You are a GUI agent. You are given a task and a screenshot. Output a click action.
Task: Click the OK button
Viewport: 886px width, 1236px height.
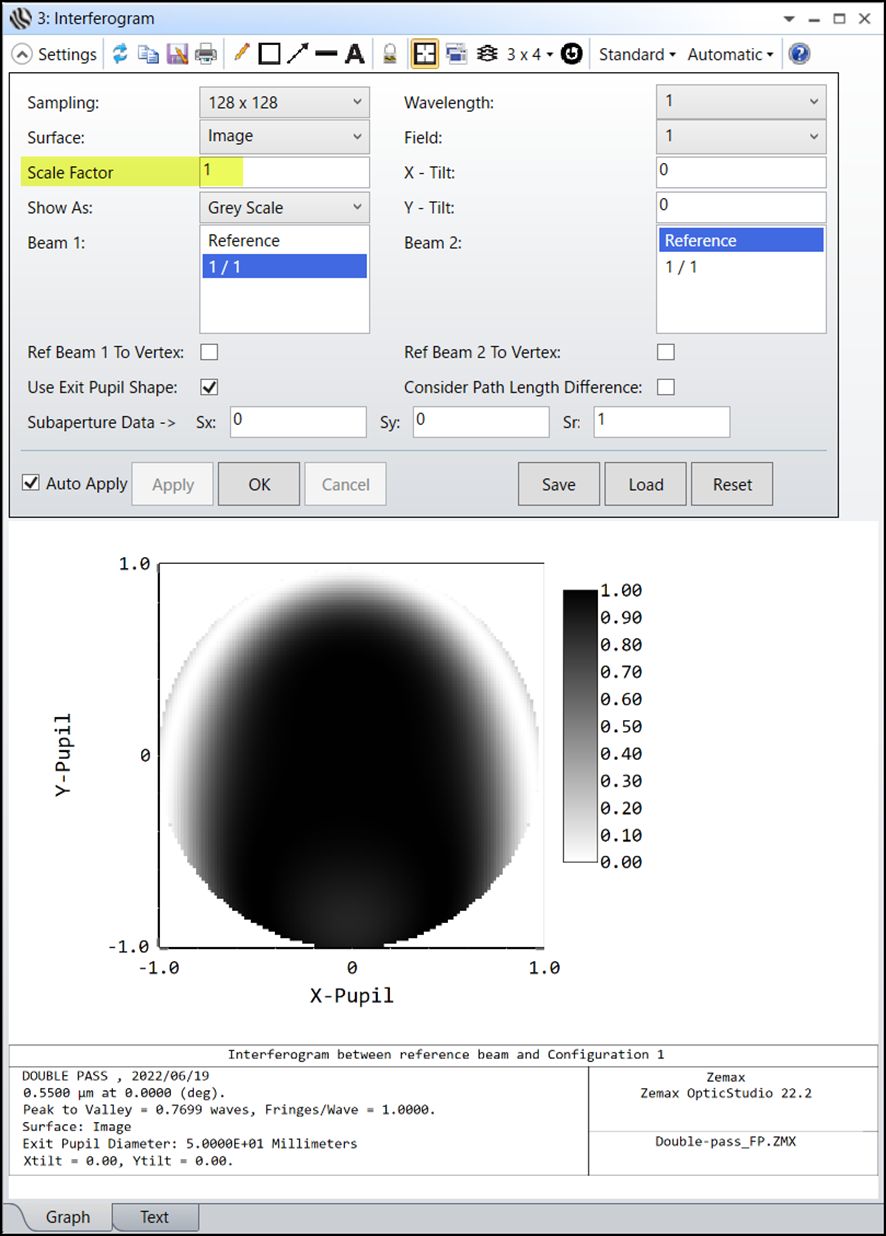click(x=259, y=484)
